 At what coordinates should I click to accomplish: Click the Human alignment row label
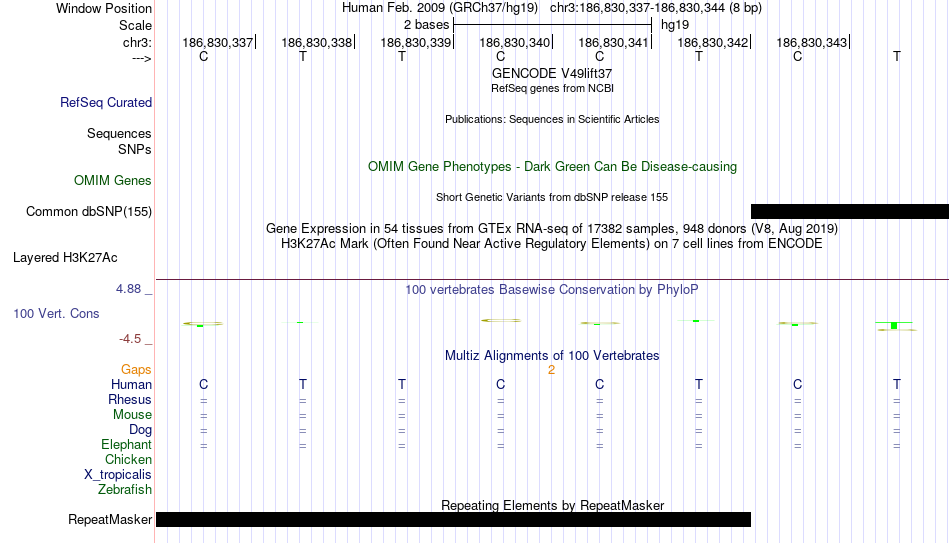[x=131, y=385]
